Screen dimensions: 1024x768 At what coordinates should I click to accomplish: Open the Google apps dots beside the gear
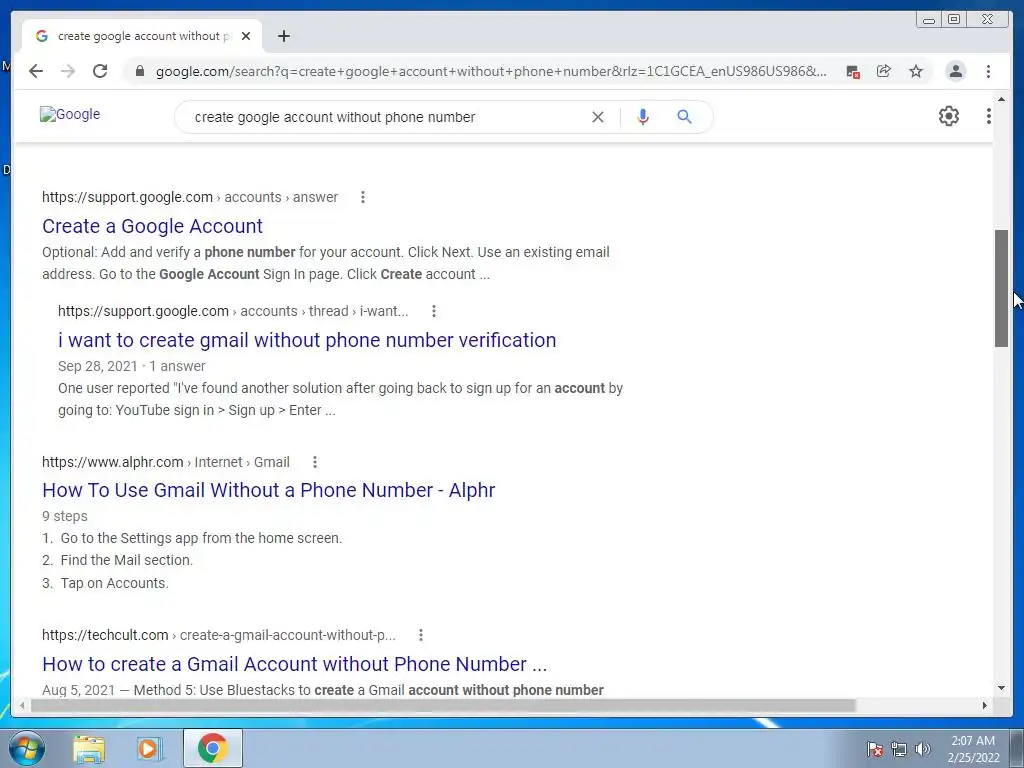[989, 116]
